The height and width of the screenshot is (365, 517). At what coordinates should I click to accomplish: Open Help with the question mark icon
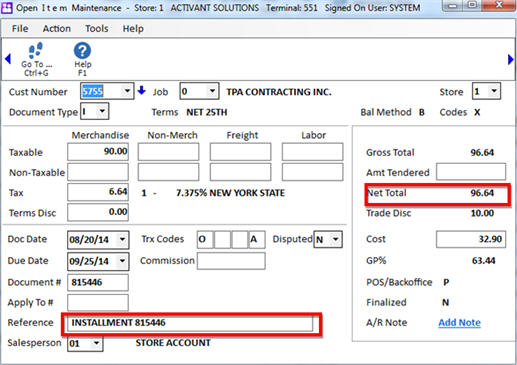coord(82,51)
